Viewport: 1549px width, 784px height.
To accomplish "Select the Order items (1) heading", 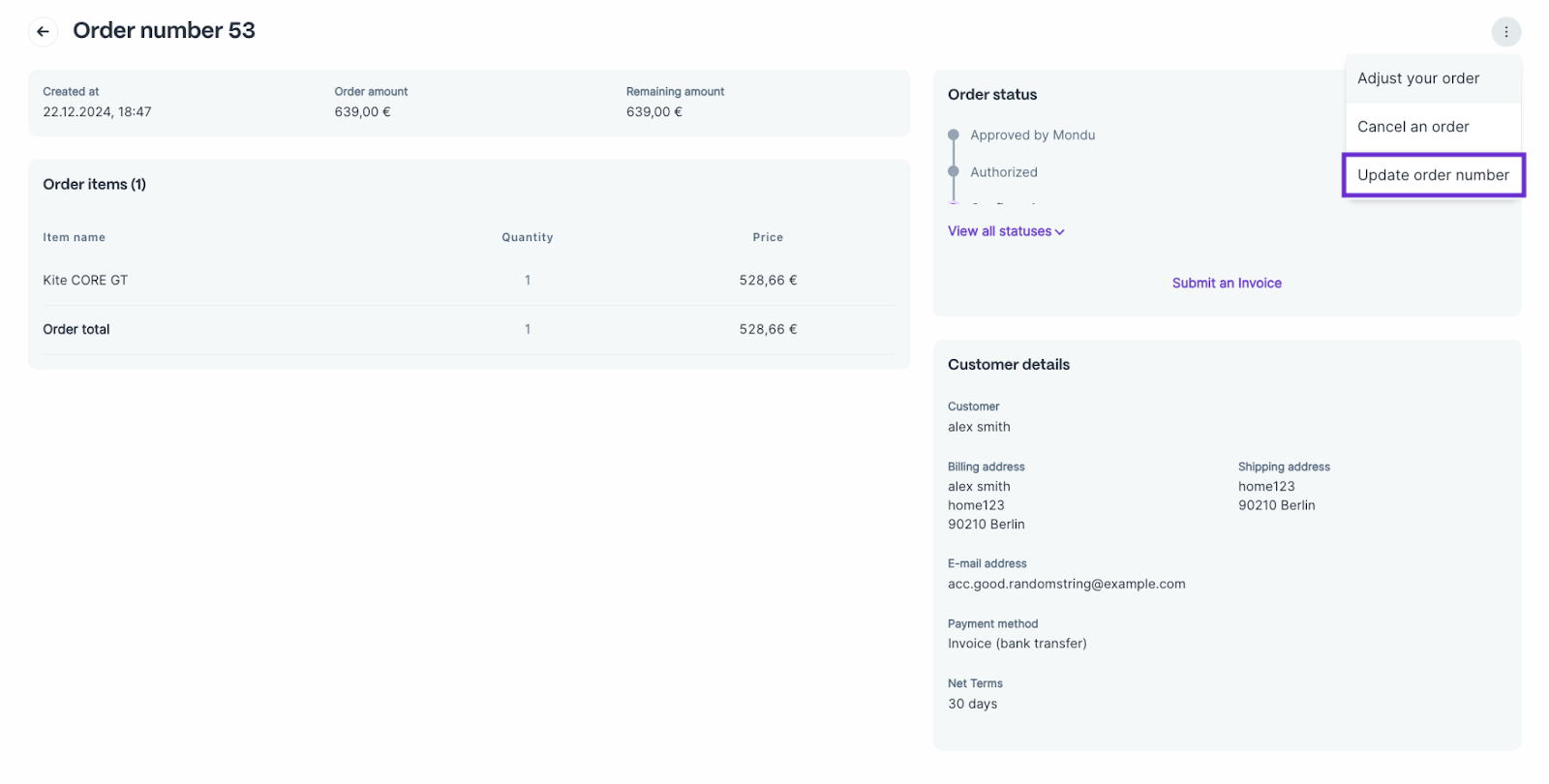I will 94,184.
